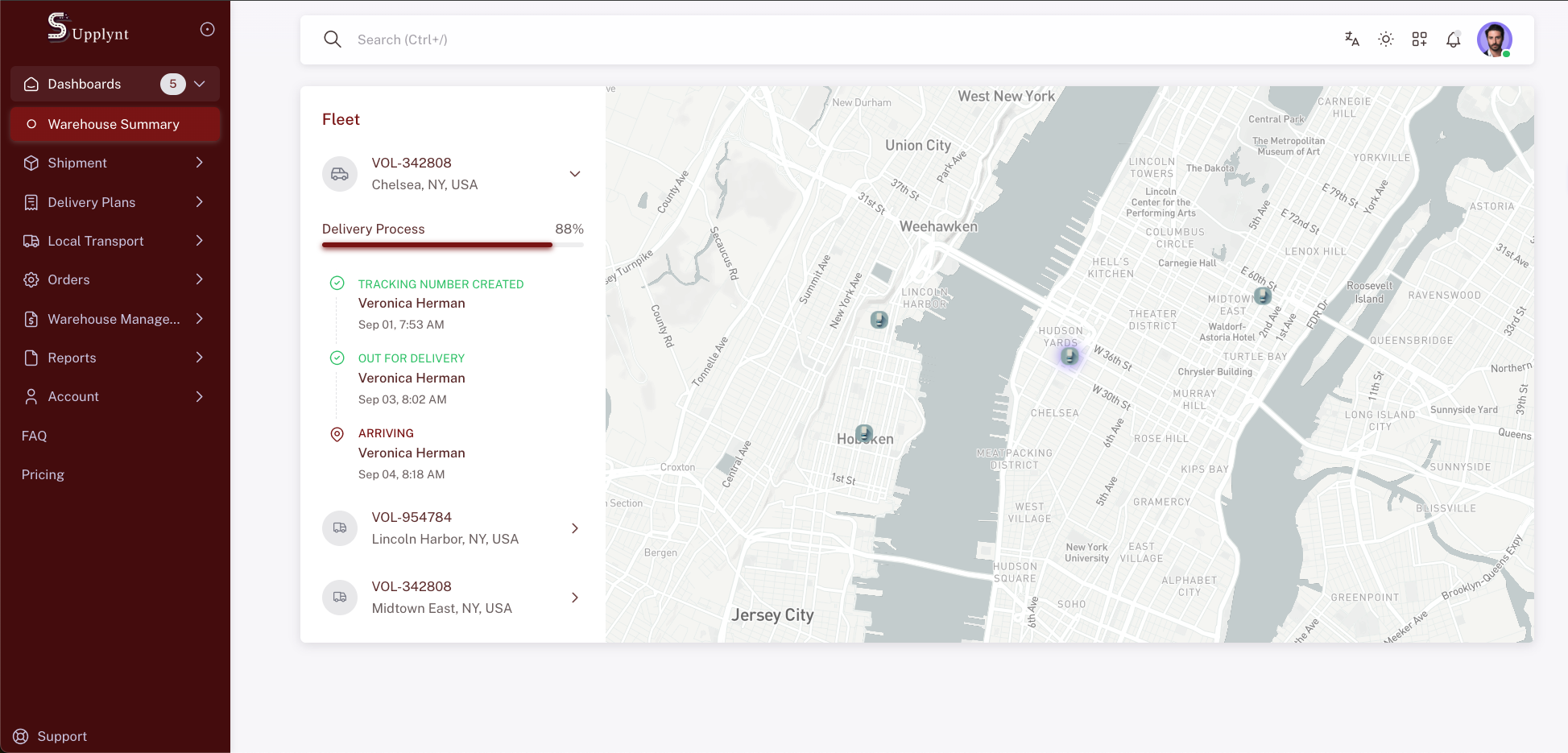Select the Midtown East map vehicle marker
The height and width of the screenshot is (753, 1568).
1263,296
